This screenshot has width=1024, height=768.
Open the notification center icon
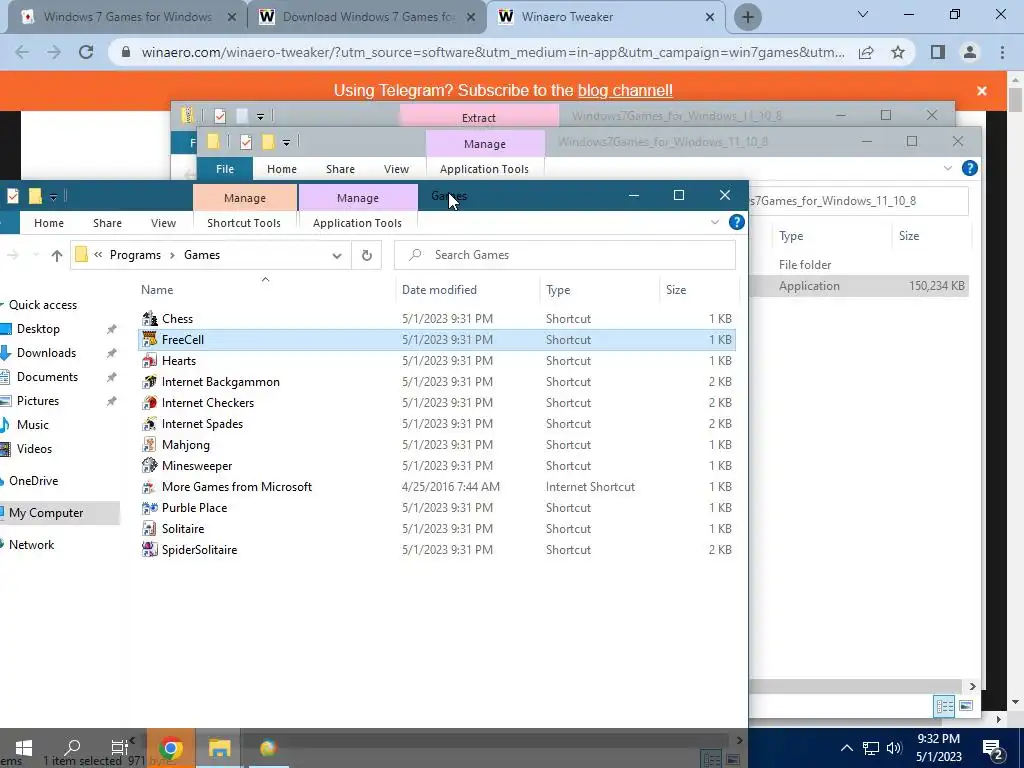pos(993,749)
